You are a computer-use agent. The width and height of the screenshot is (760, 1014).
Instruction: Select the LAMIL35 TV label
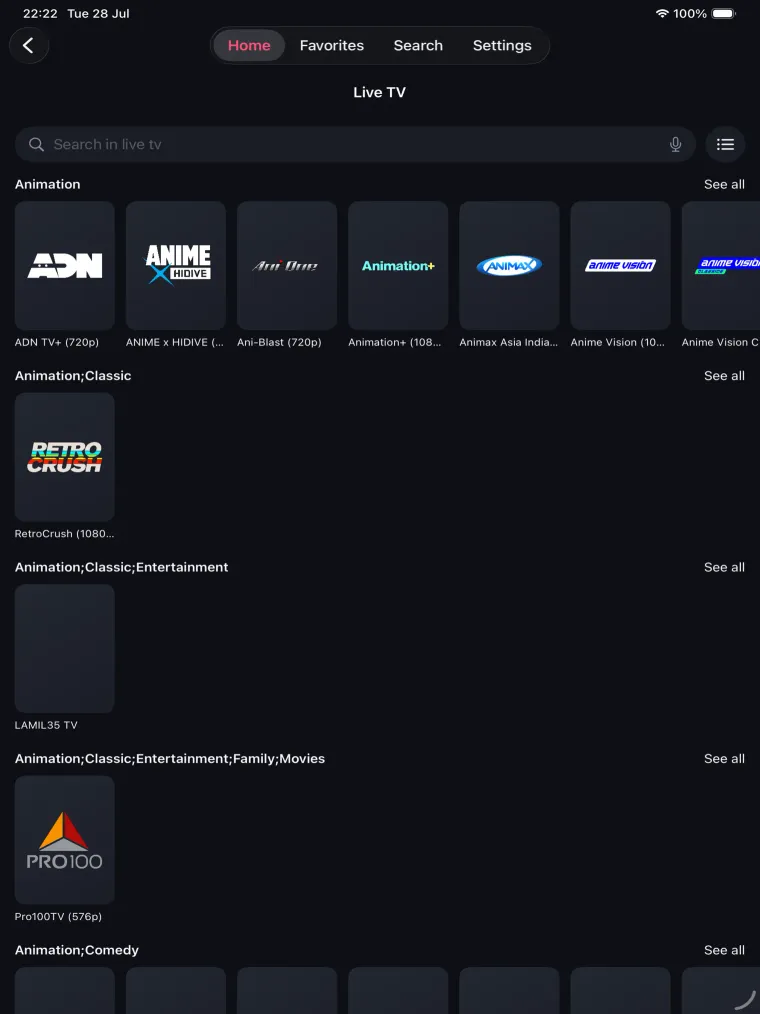tap(46, 725)
